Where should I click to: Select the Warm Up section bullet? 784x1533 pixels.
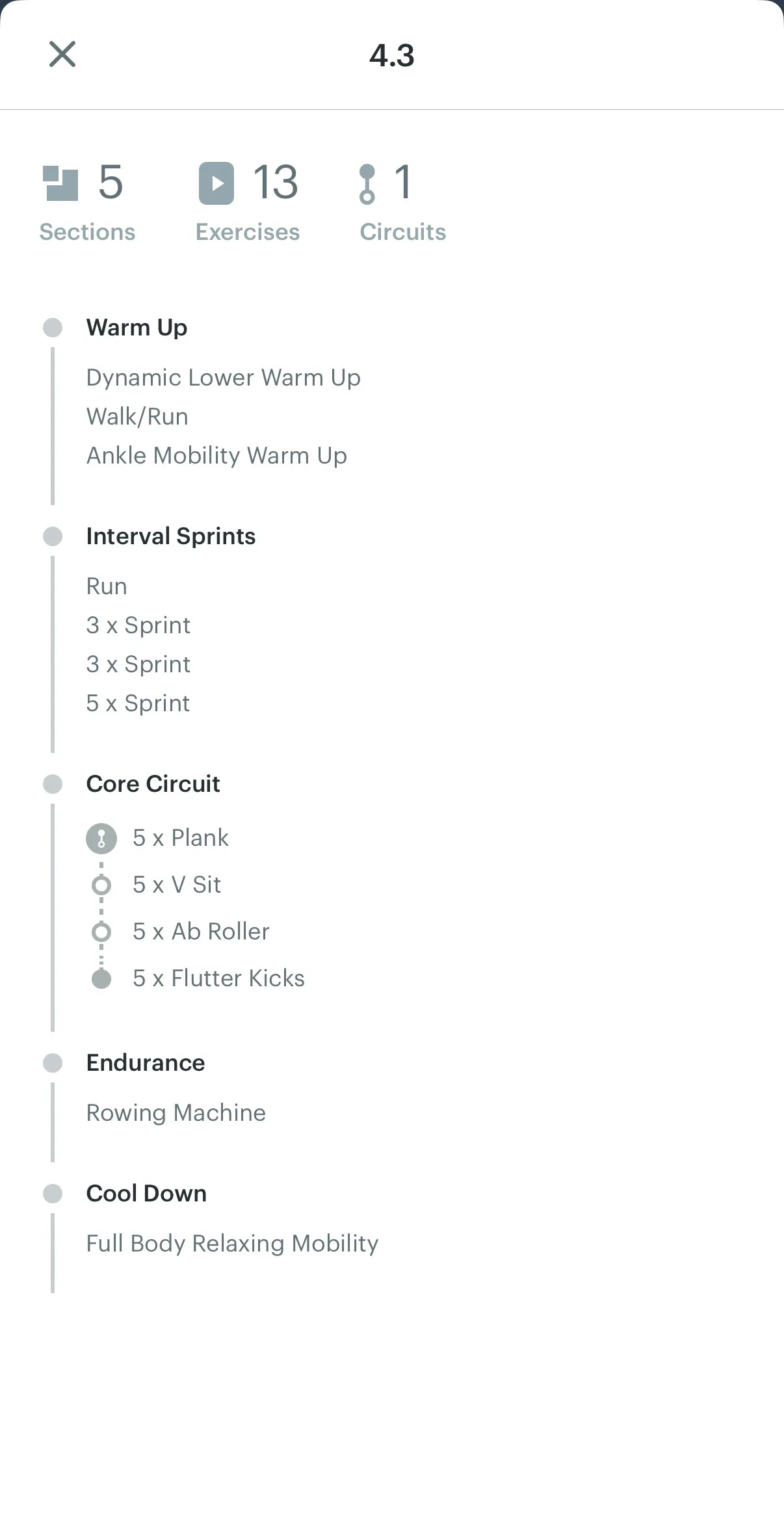tap(53, 328)
